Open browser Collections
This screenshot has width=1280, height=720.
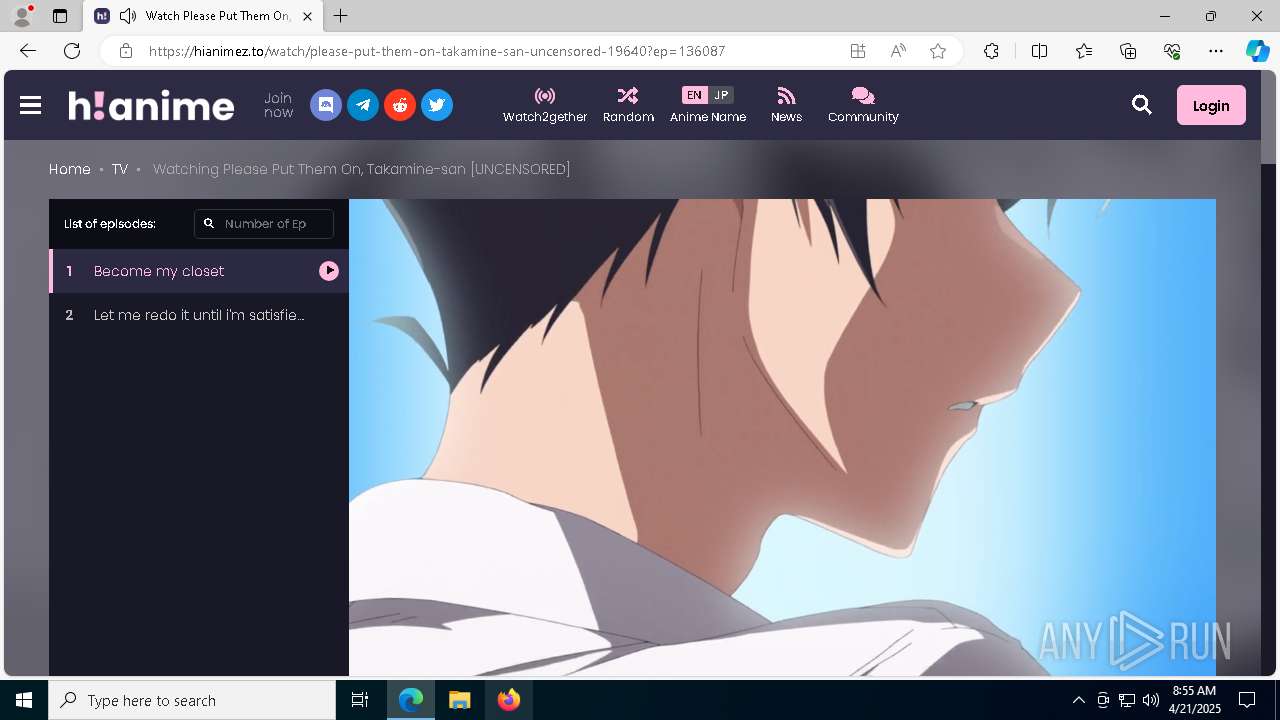(1128, 51)
